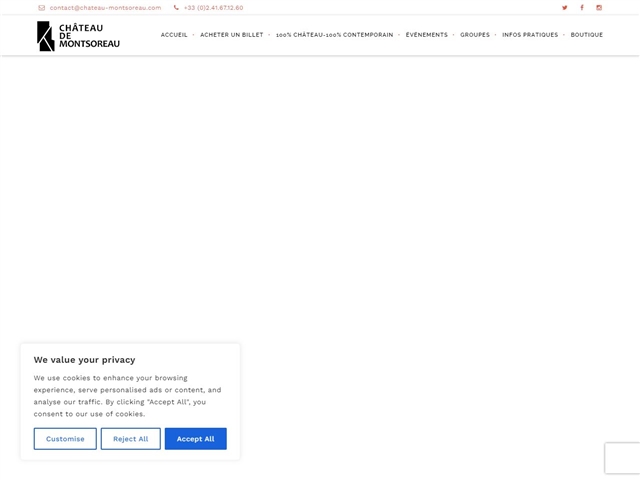Open the Boutique menu item

tap(587, 35)
